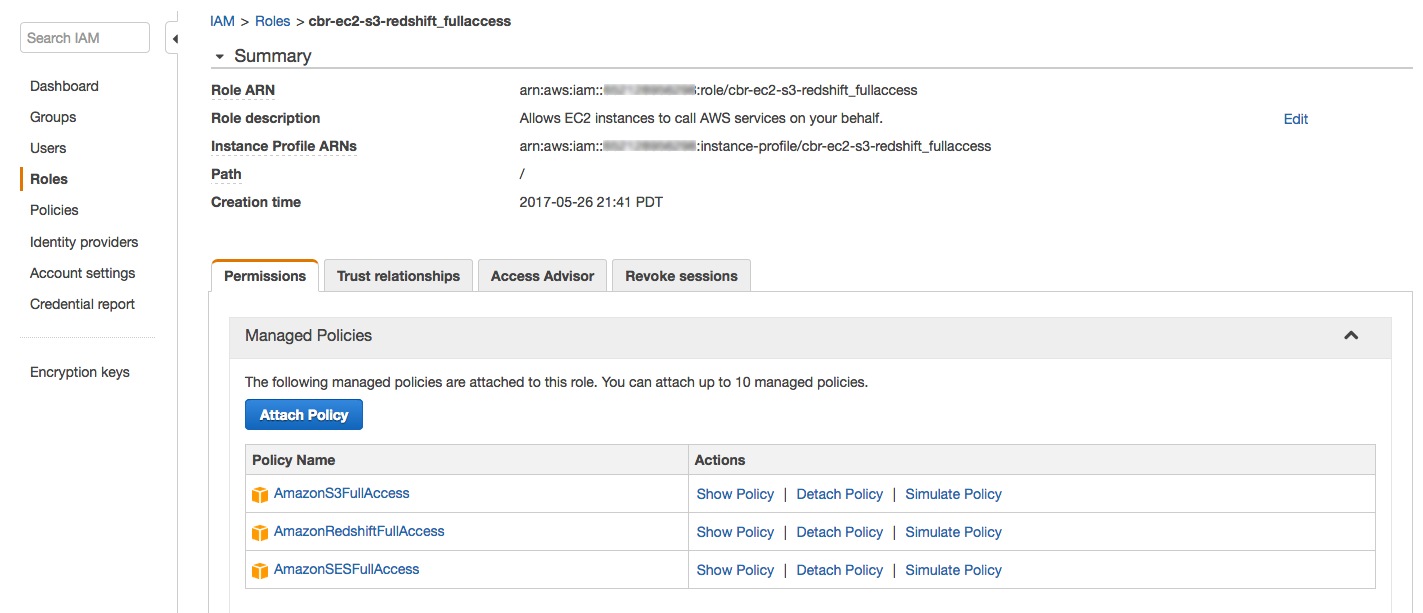The image size is (1423, 613).
Task: Click the 'Allows EC2 instances' description text
Action: (x=701, y=118)
